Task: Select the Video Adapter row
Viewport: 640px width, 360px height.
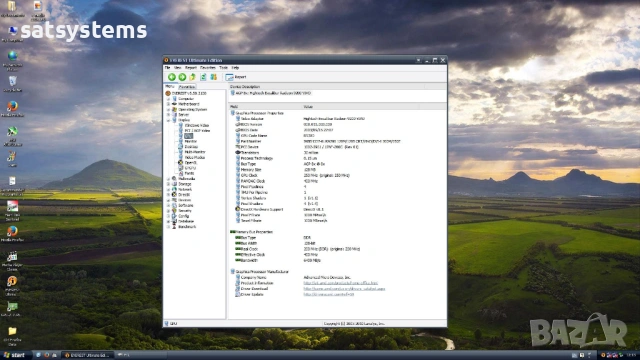Action: click(300, 119)
